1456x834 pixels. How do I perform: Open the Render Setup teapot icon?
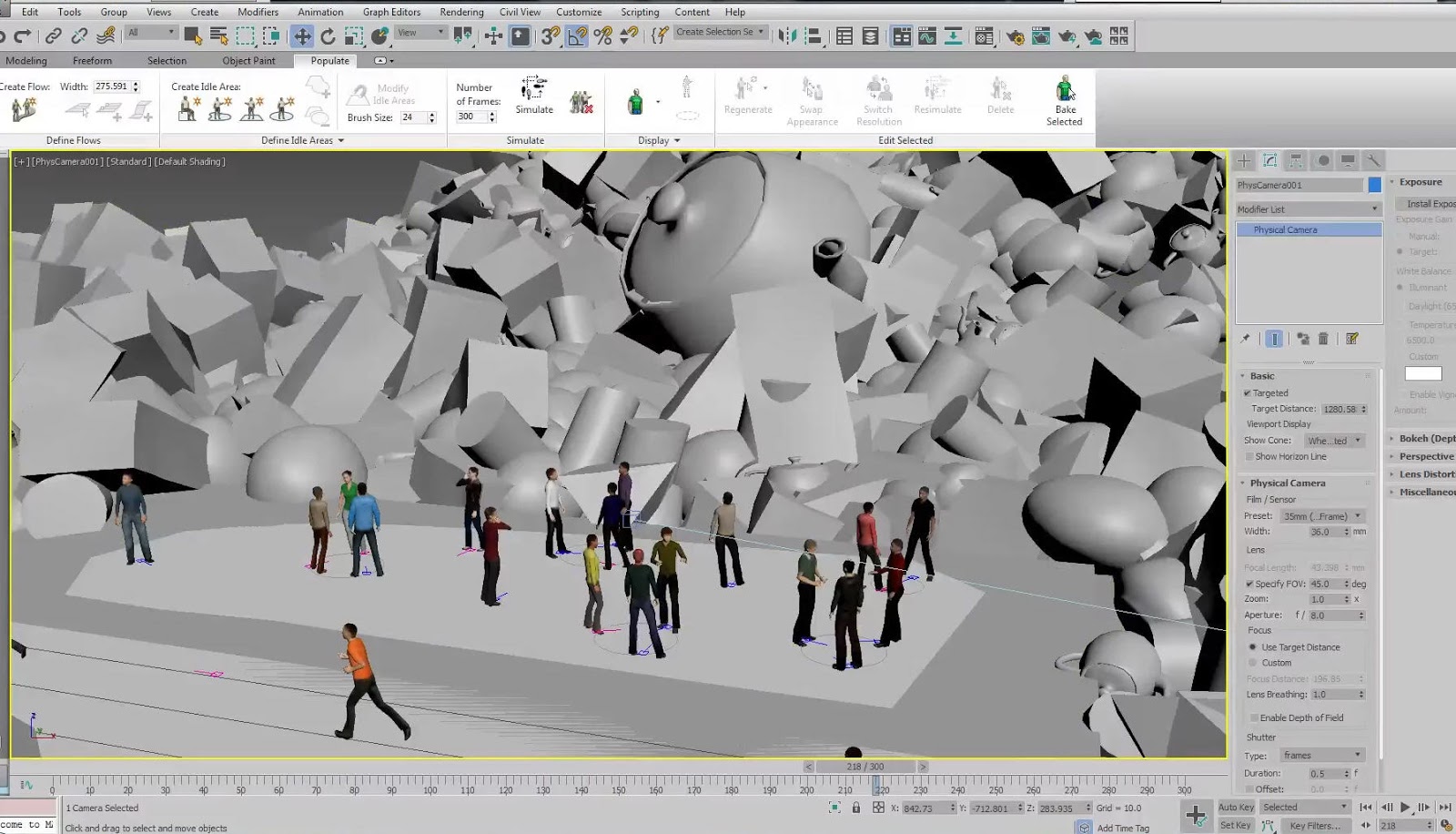point(1015,36)
